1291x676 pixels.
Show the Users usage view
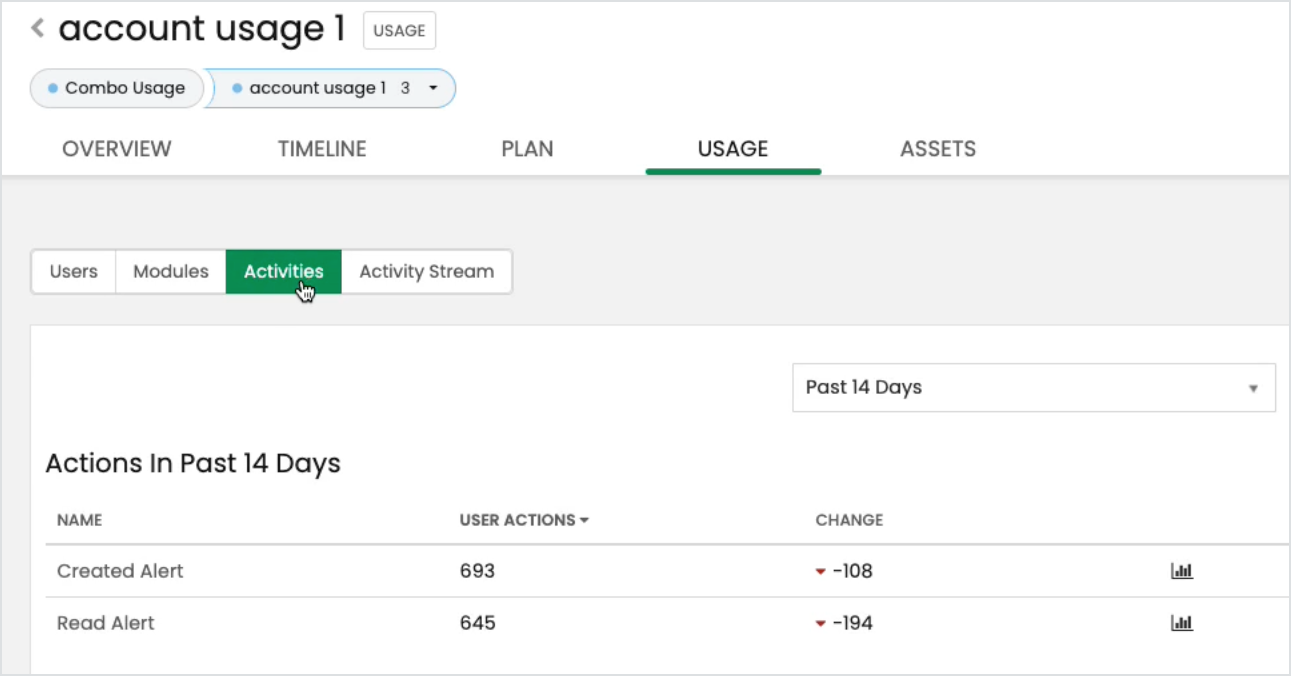(x=74, y=272)
